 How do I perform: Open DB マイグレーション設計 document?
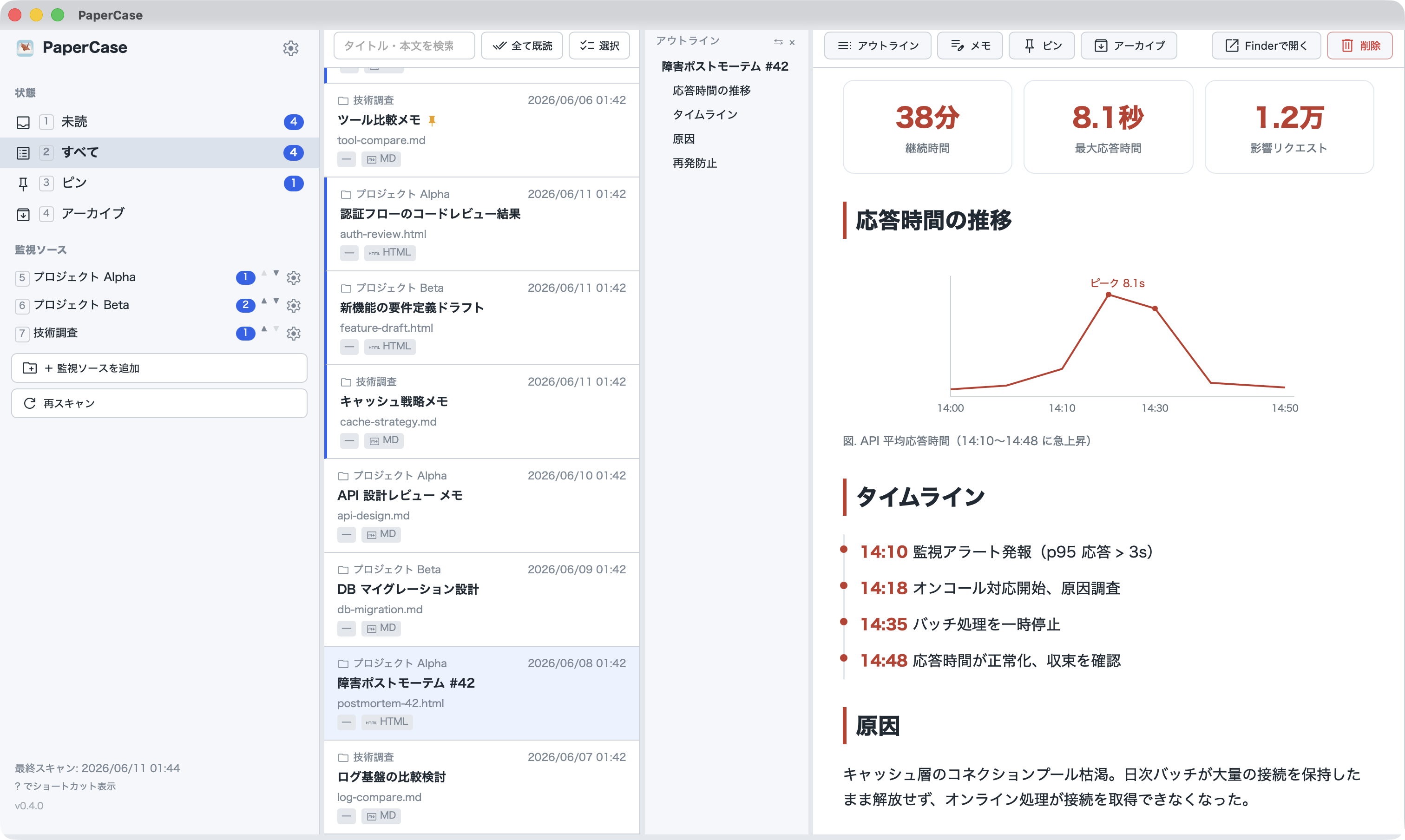(x=482, y=600)
